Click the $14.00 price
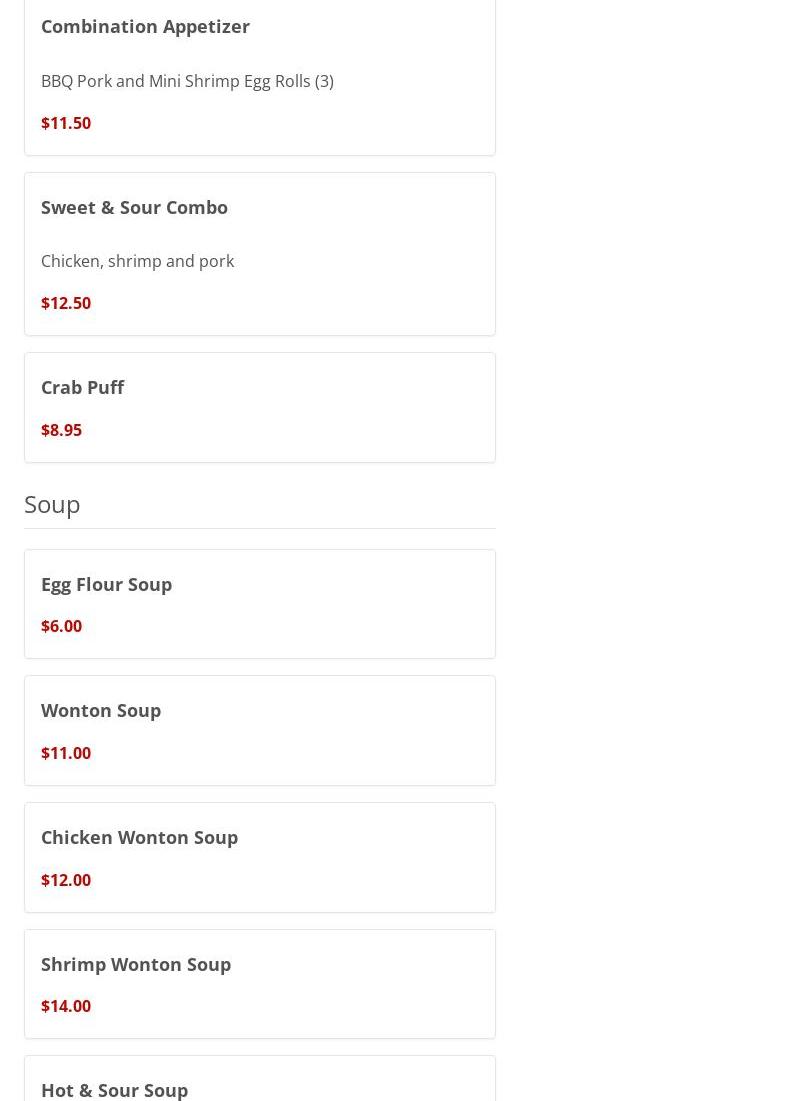Viewport: 785px width, 1101px height. click(x=66, y=1006)
